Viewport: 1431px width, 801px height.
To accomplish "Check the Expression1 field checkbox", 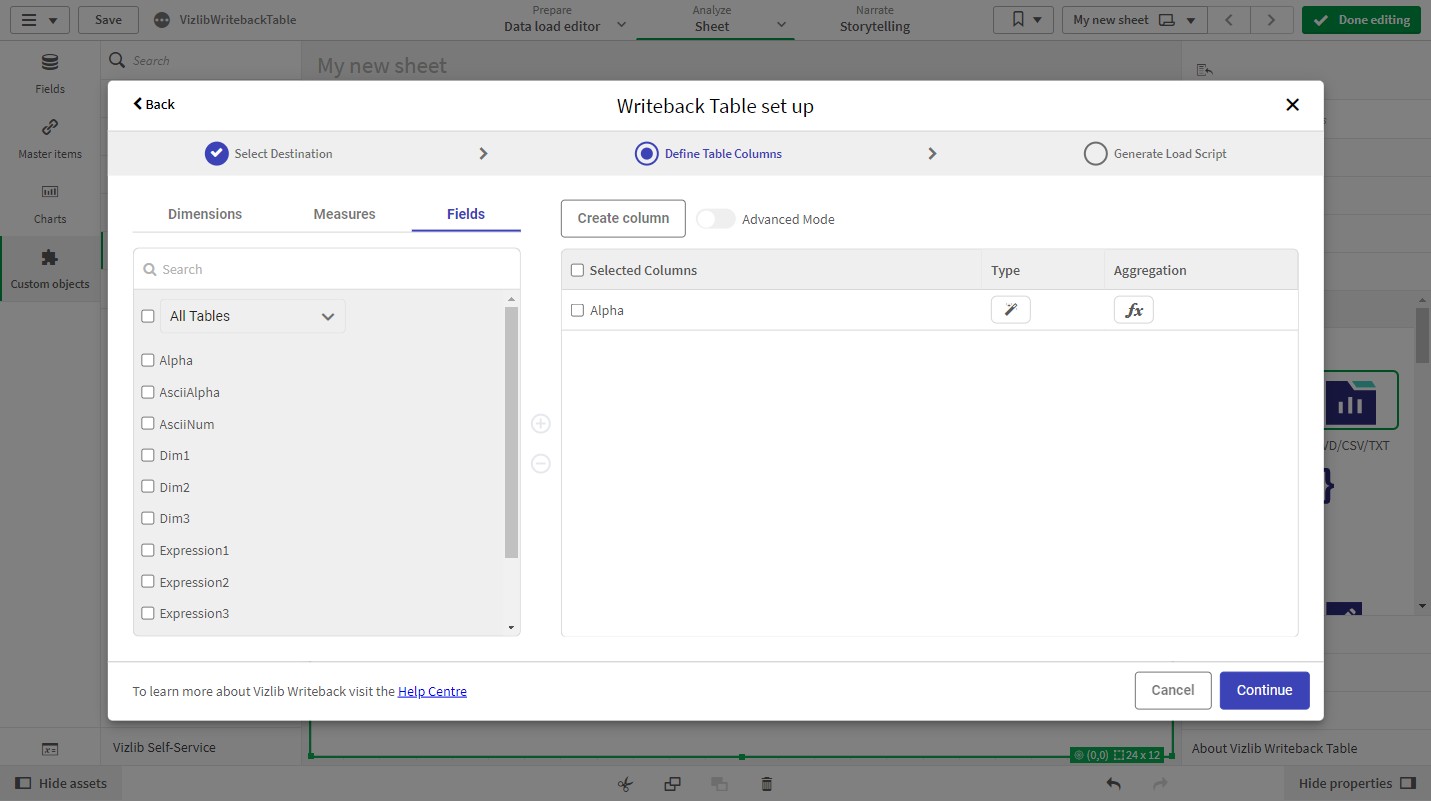I will pyautogui.click(x=148, y=550).
